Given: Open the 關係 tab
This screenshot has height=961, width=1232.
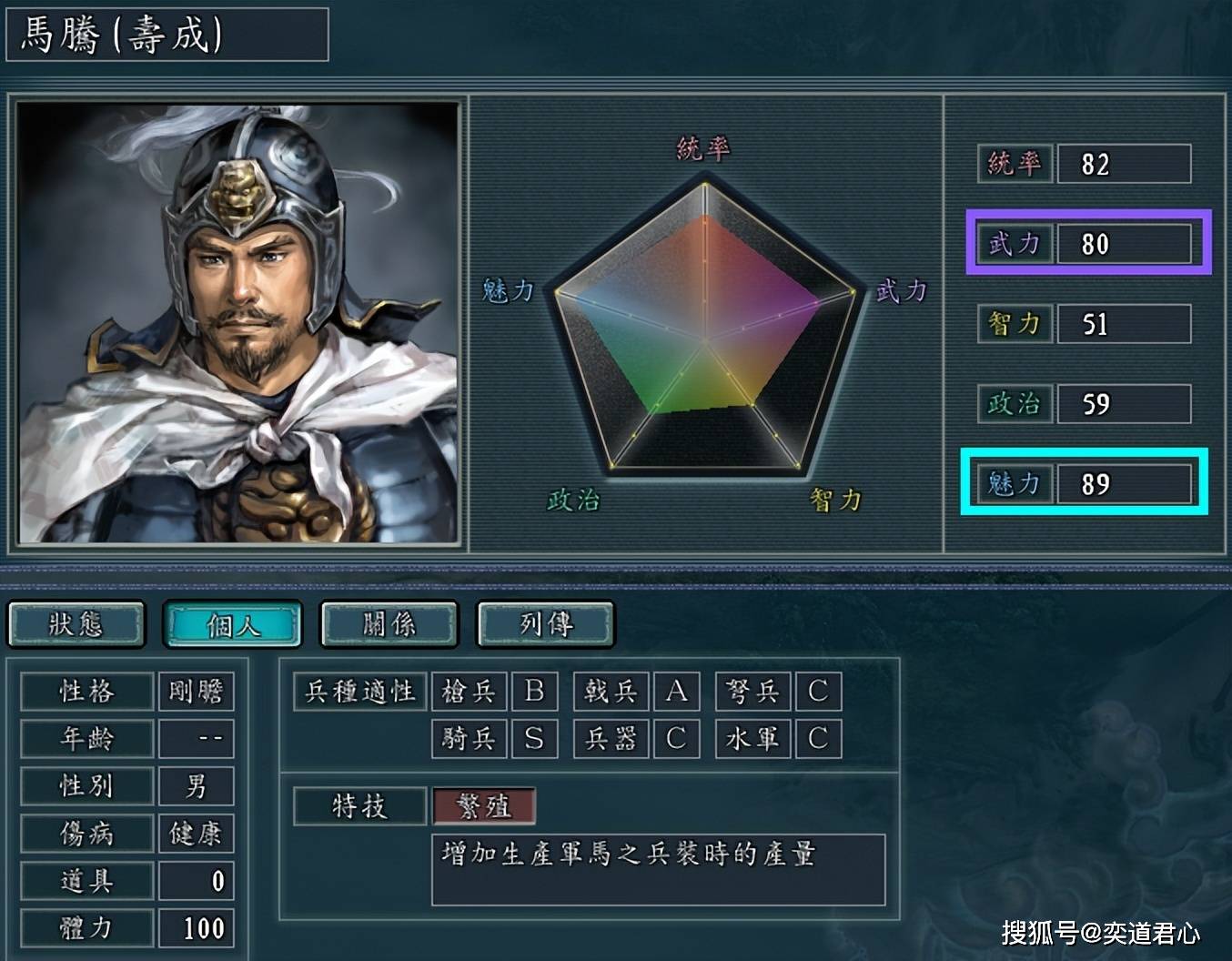Looking at the screenshot, I should coord(389,624).
